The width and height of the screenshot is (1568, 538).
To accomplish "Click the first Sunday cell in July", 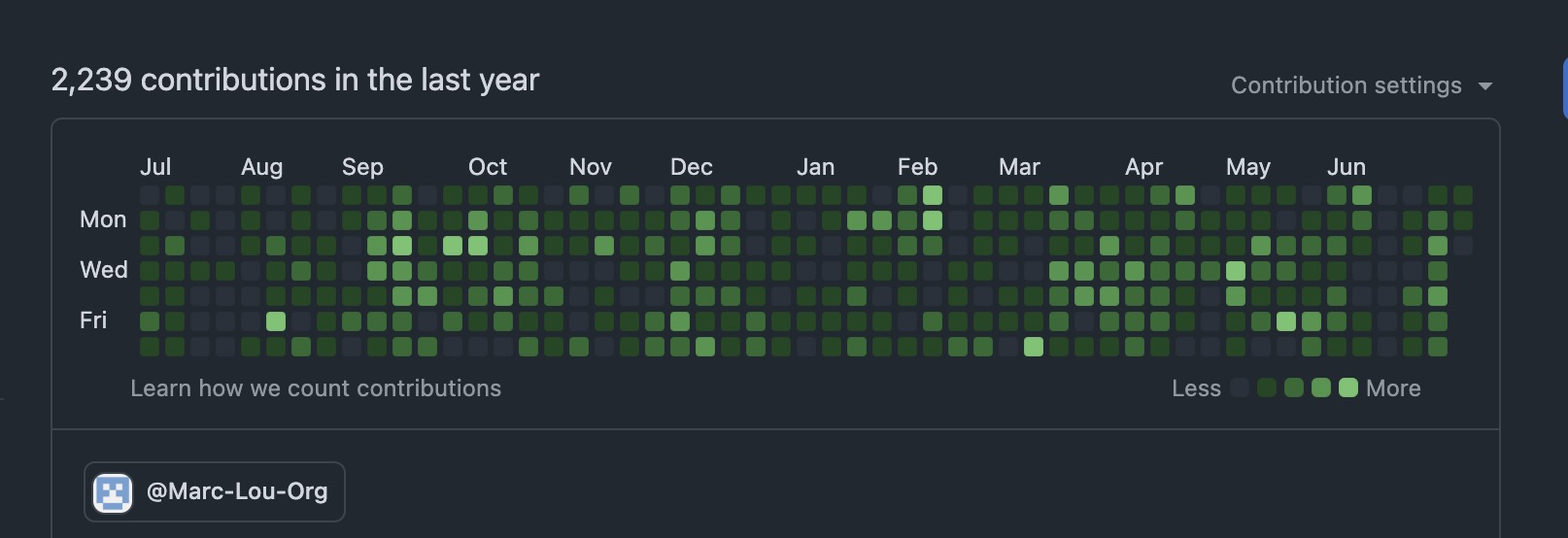I will click(x=150, y=195).
